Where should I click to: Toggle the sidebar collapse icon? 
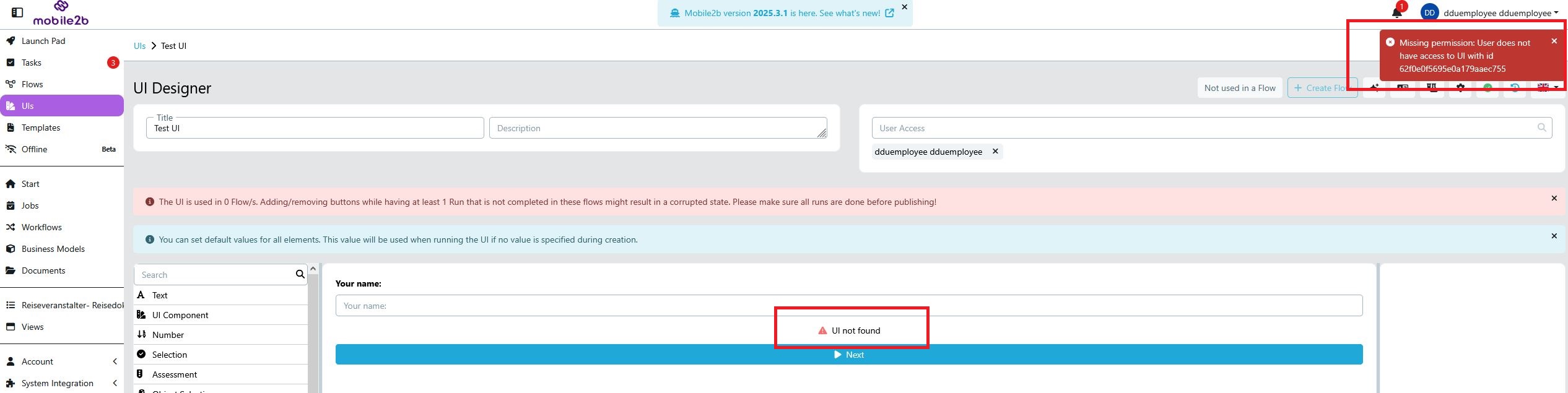(x=17, y=12)
